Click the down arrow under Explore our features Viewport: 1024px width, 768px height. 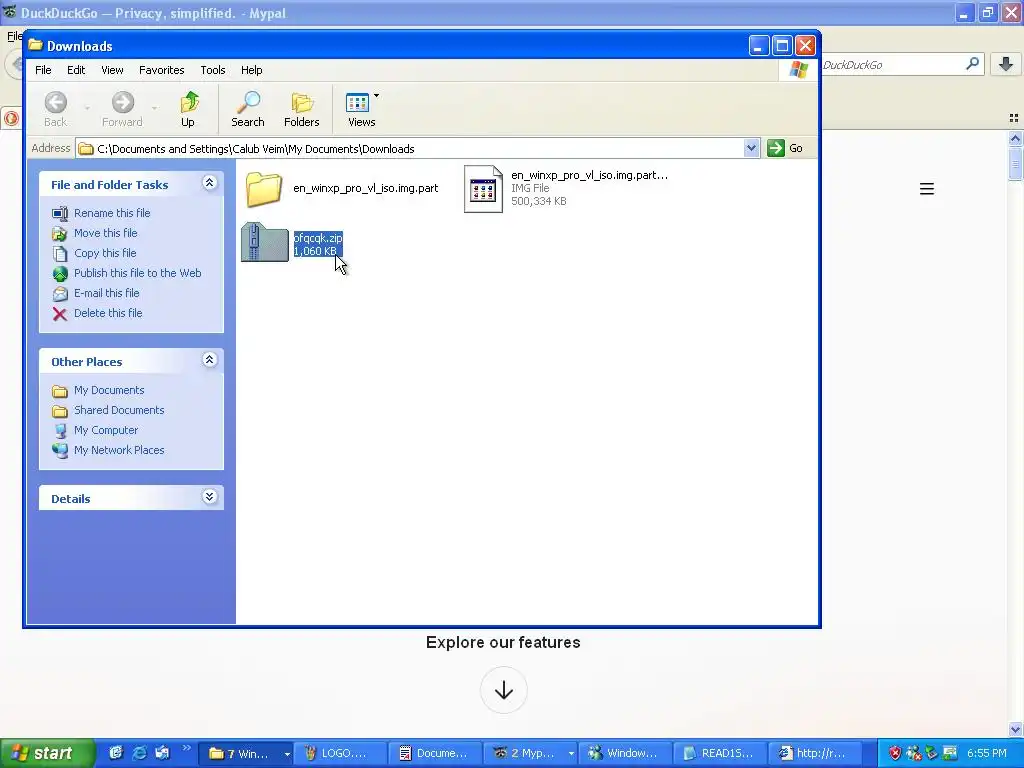pos(504,690)
